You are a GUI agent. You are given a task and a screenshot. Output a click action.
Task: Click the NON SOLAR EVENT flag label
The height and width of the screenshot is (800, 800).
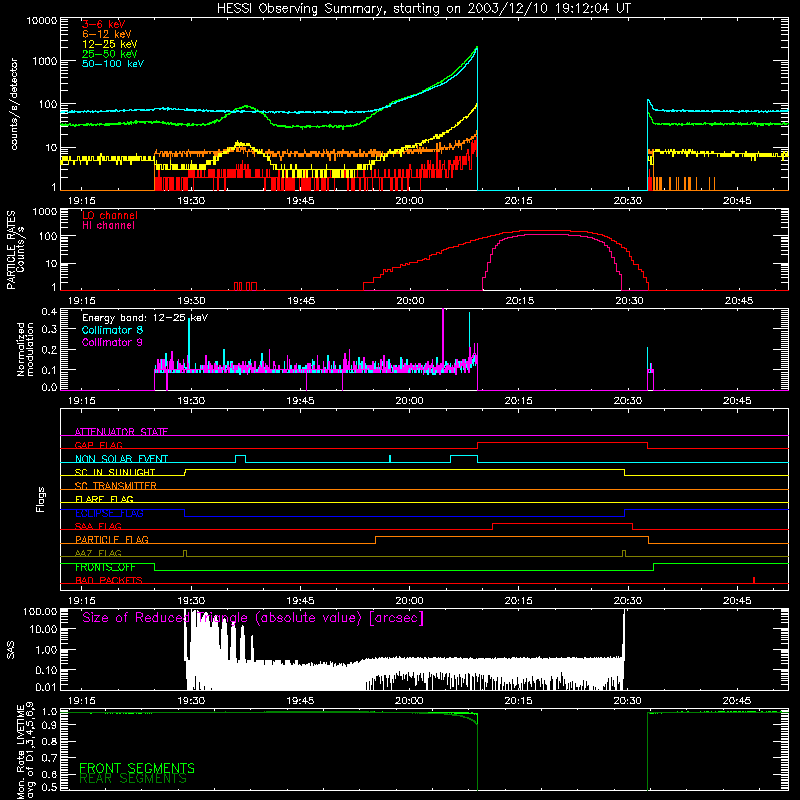click(121, 459)
